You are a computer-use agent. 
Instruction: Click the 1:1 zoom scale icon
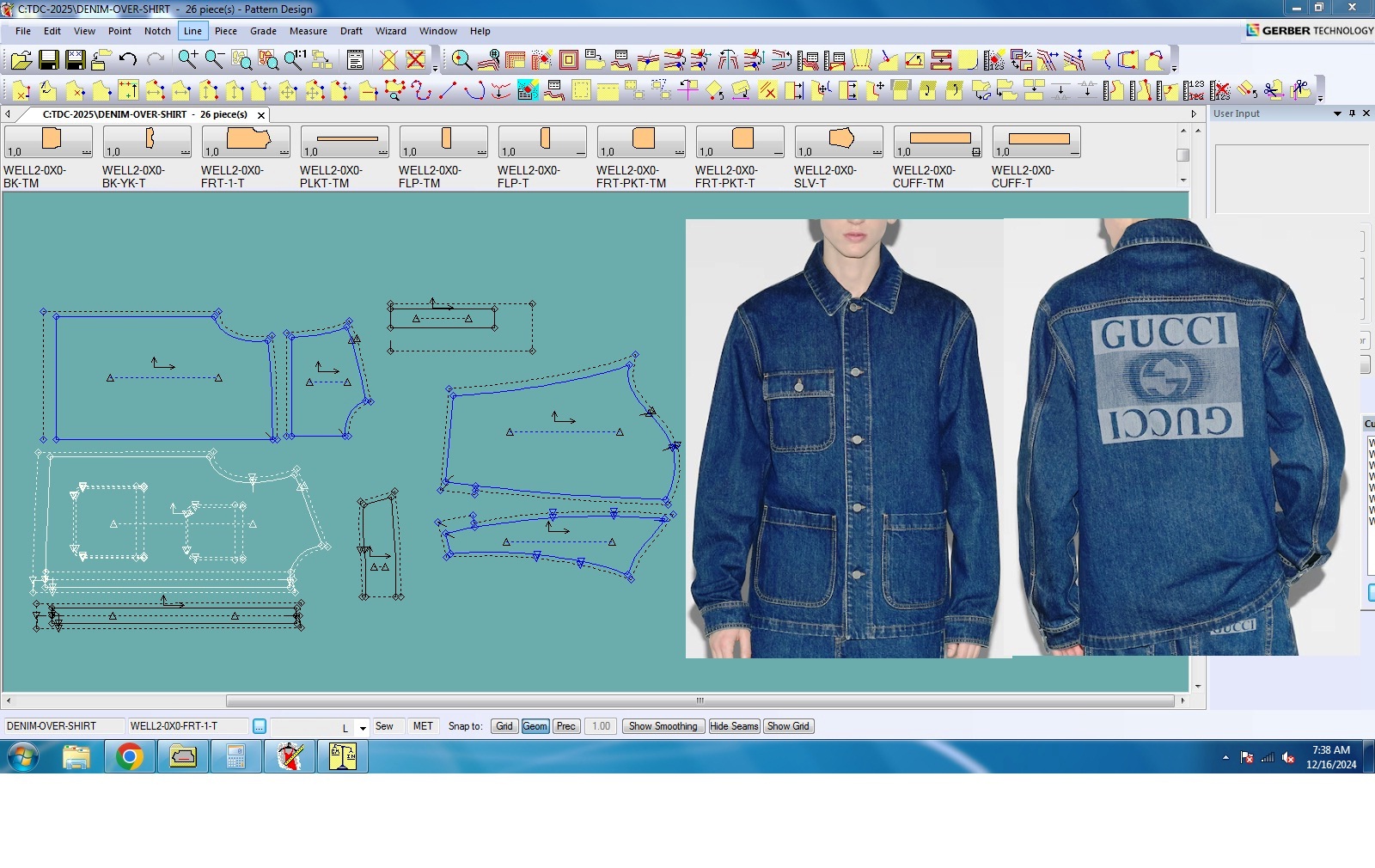click(295, 59)
